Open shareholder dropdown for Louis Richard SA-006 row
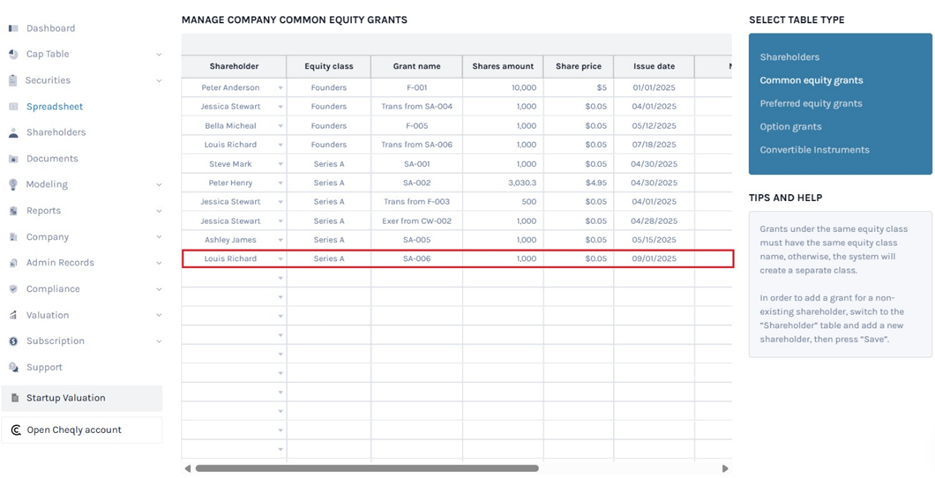The height and width of the screenshot is (478, 935). (280, 259)
